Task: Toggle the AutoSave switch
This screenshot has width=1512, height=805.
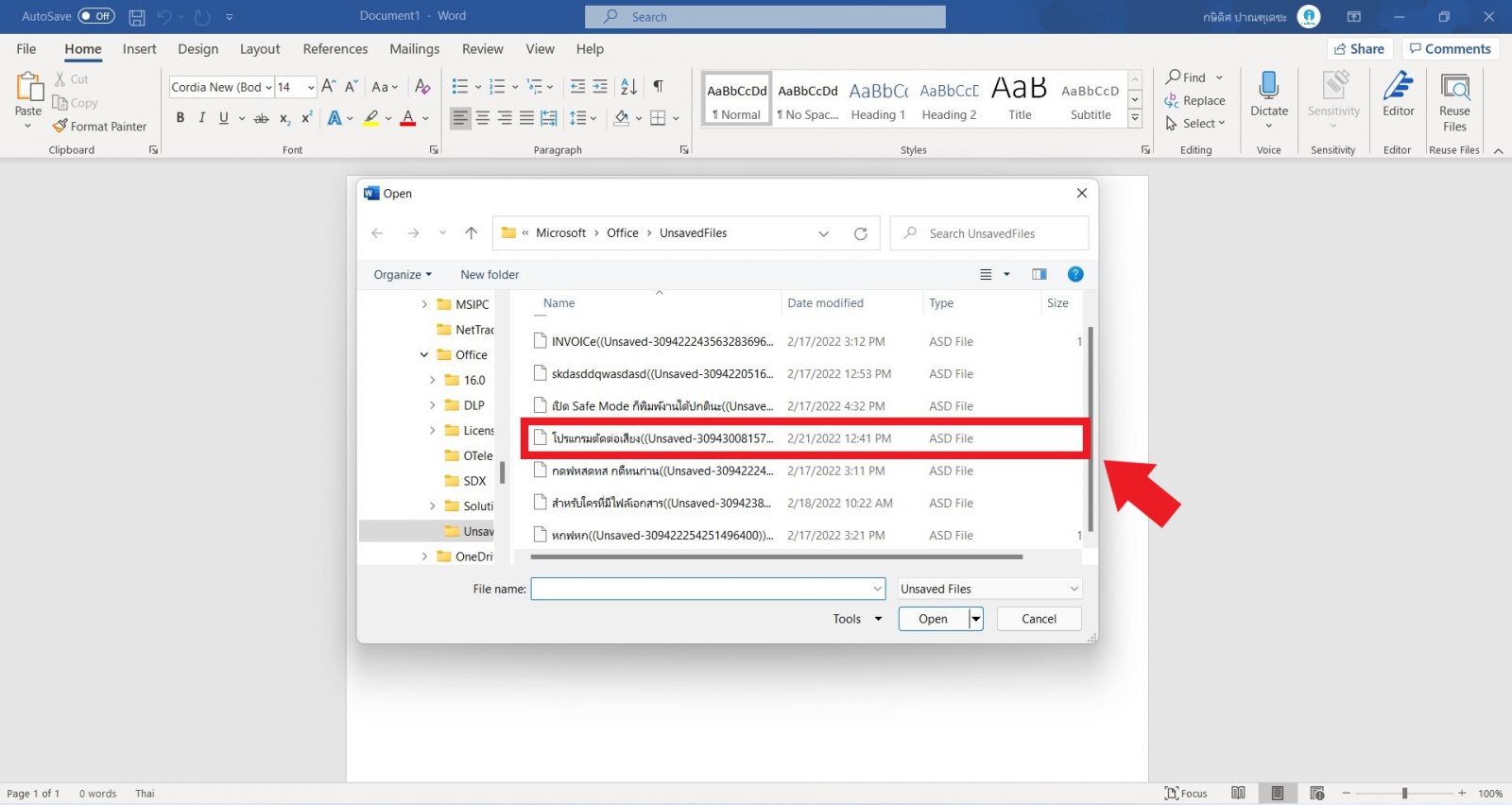Action: pyautogui.click(x=96, y=16)
